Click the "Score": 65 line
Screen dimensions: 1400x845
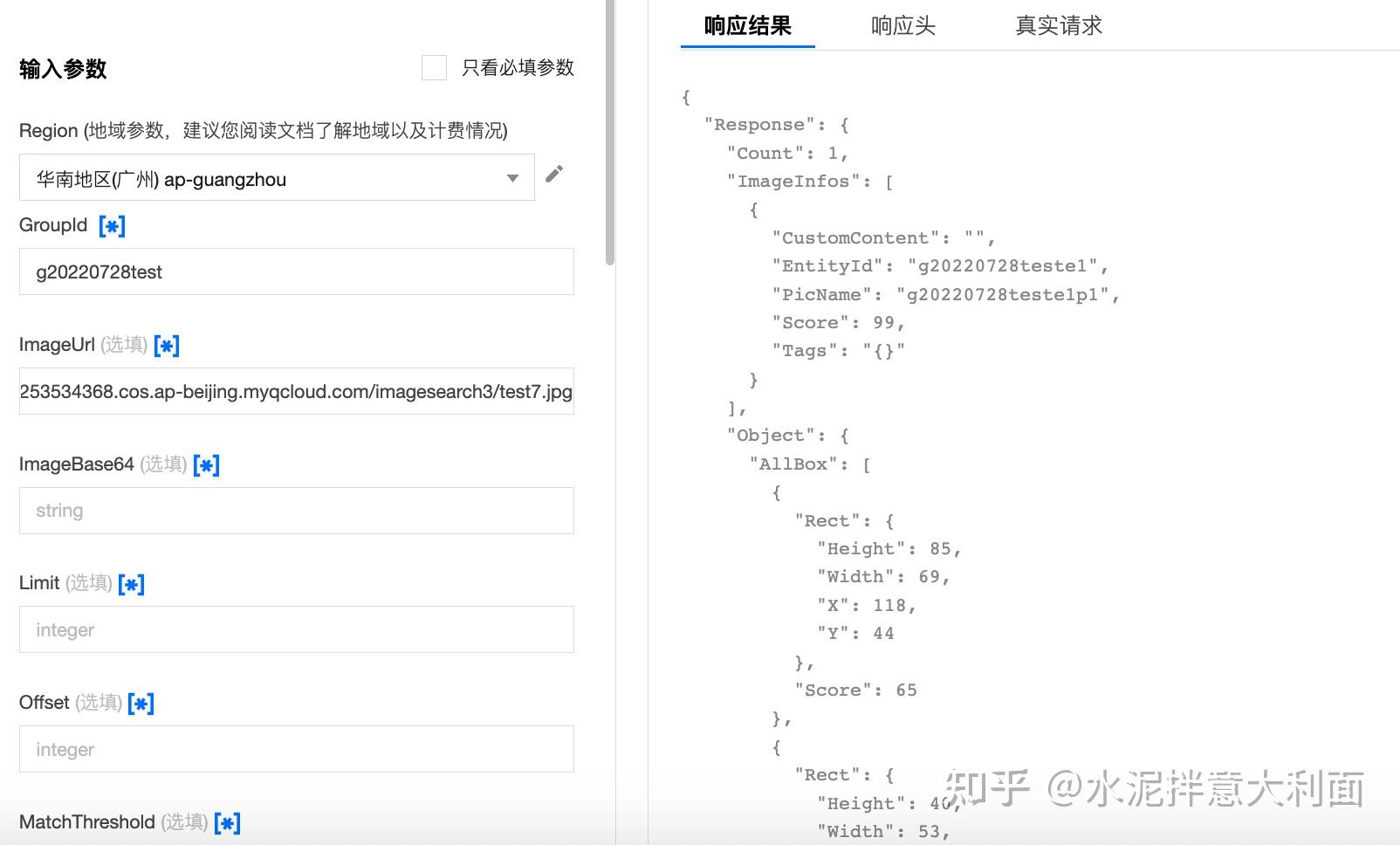click(855, 690)
